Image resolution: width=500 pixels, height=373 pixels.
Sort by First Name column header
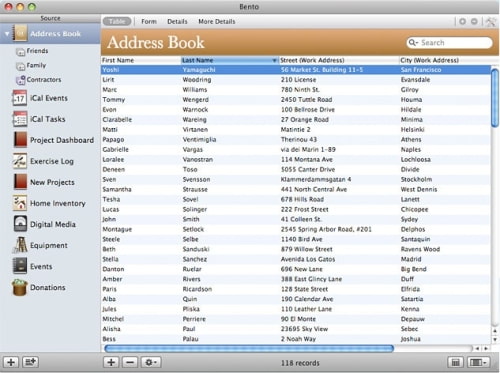pos(141,60)
